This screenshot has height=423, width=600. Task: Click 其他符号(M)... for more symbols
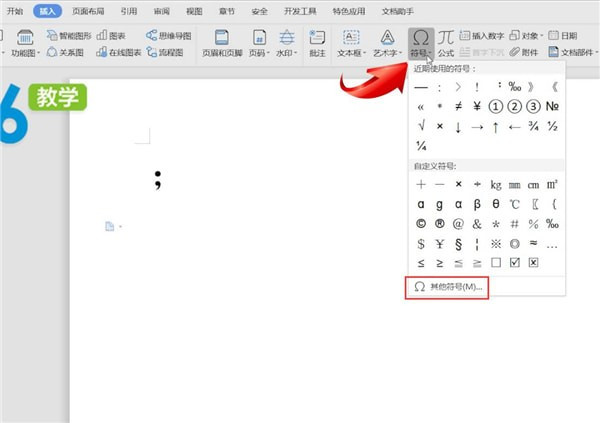tap(448, 286)
